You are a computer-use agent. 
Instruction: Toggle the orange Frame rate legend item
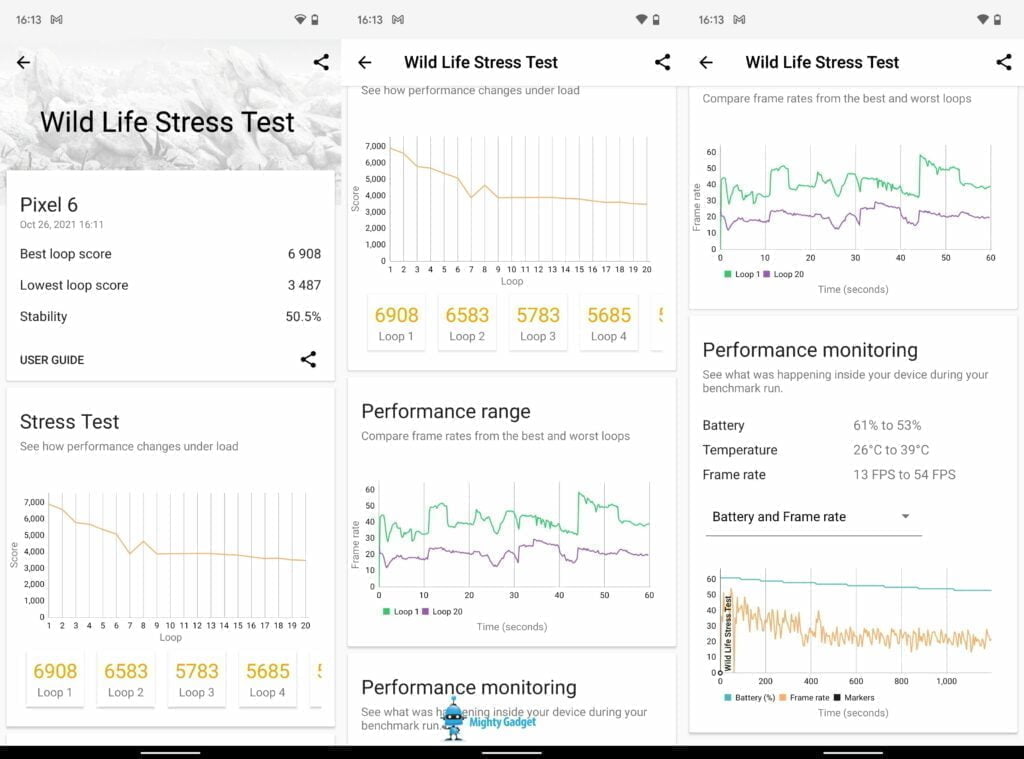tap(806, 697)
